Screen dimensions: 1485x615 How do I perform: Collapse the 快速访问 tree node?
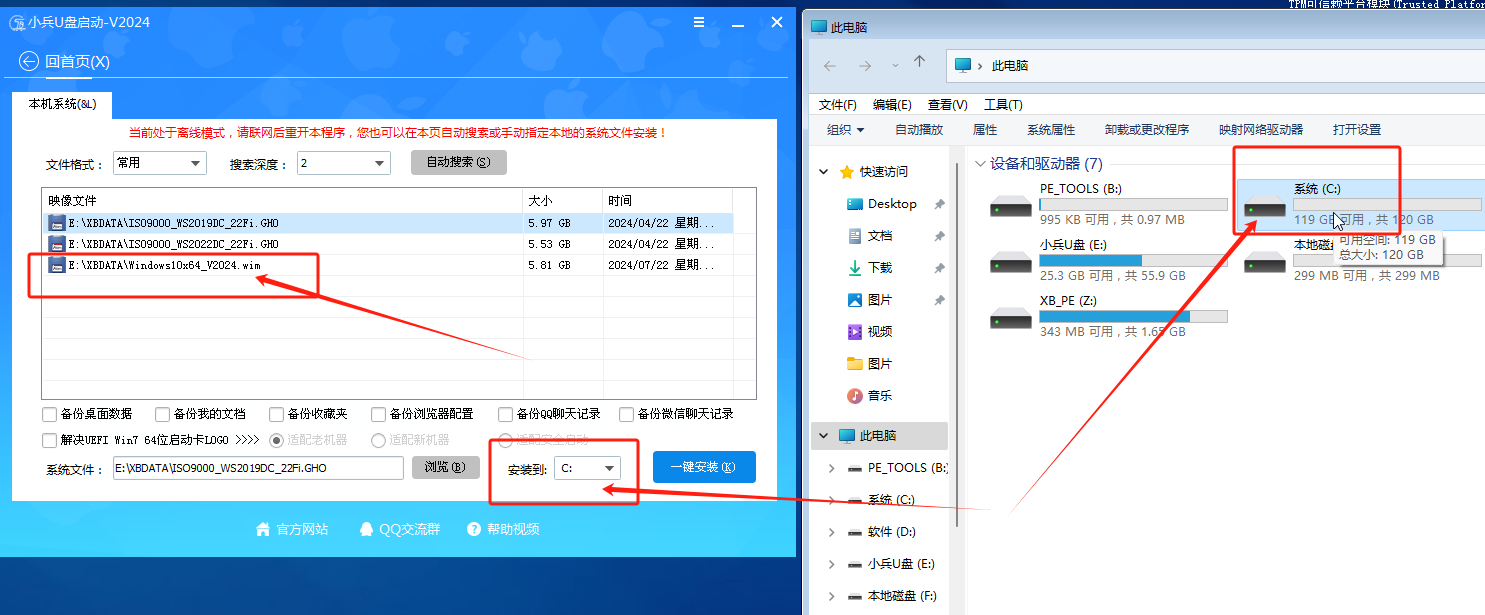point(824,172)
